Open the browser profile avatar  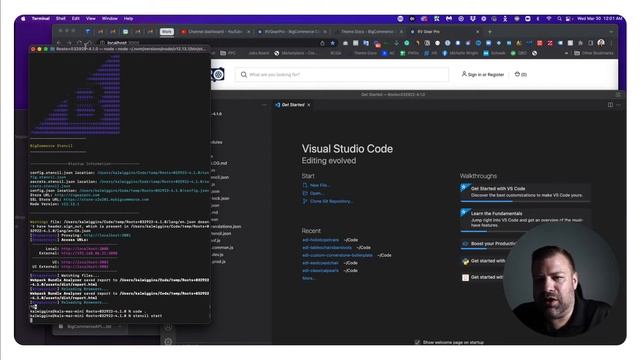click(601, 43)
